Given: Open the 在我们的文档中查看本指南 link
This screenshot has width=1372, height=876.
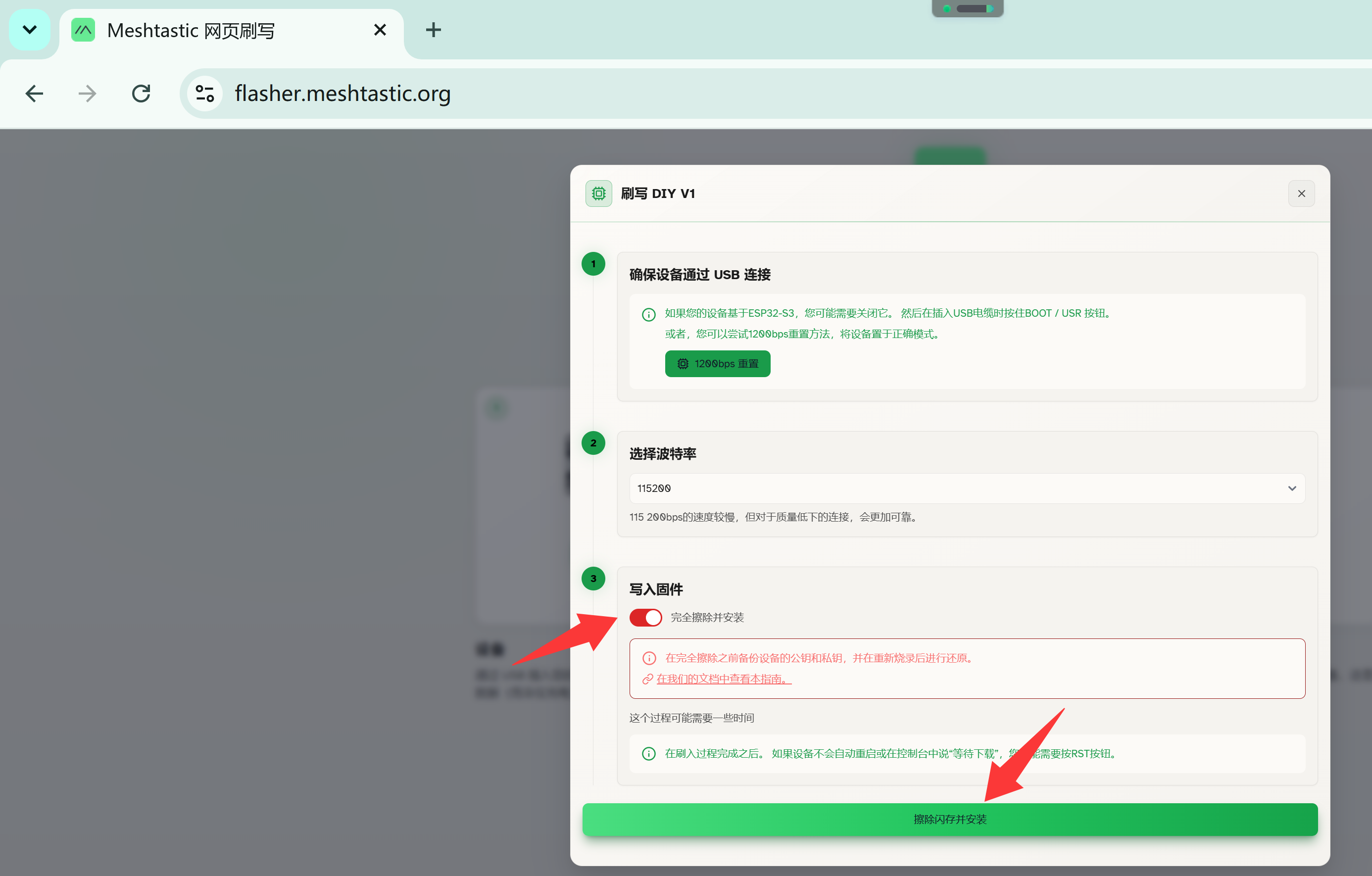Looking at the screenshot, I should 724,679.
